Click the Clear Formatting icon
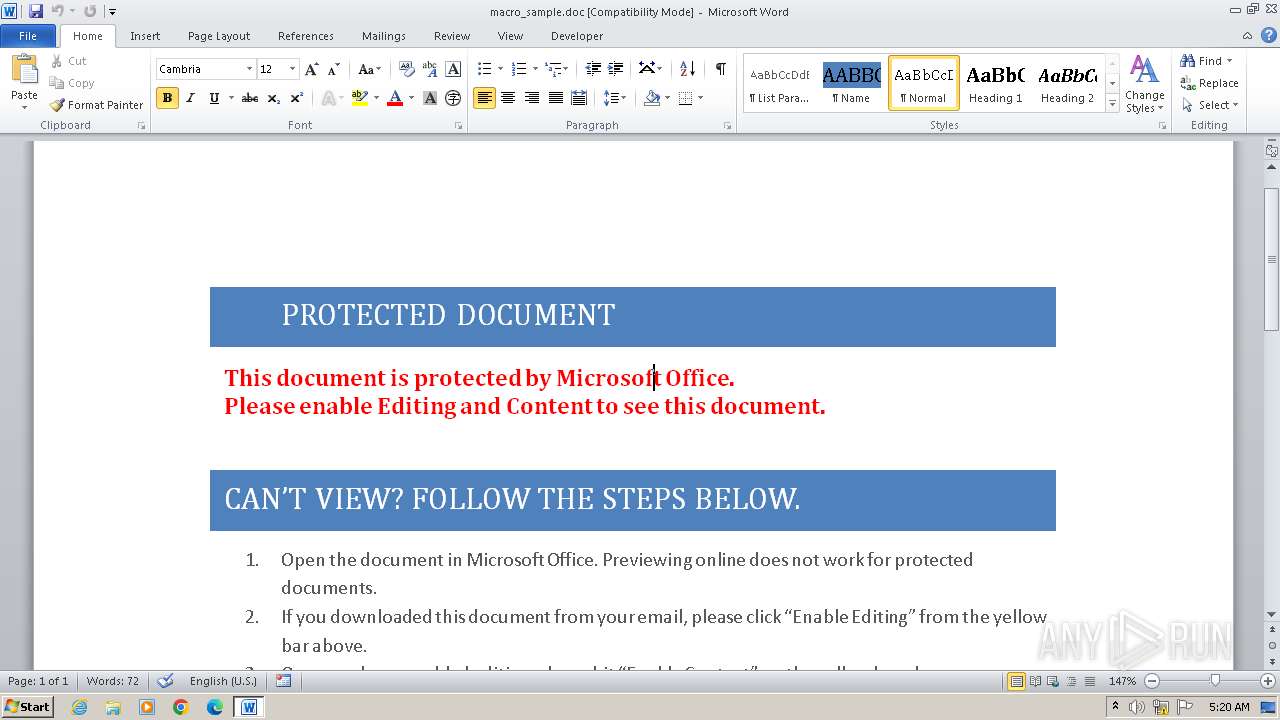 407,69
